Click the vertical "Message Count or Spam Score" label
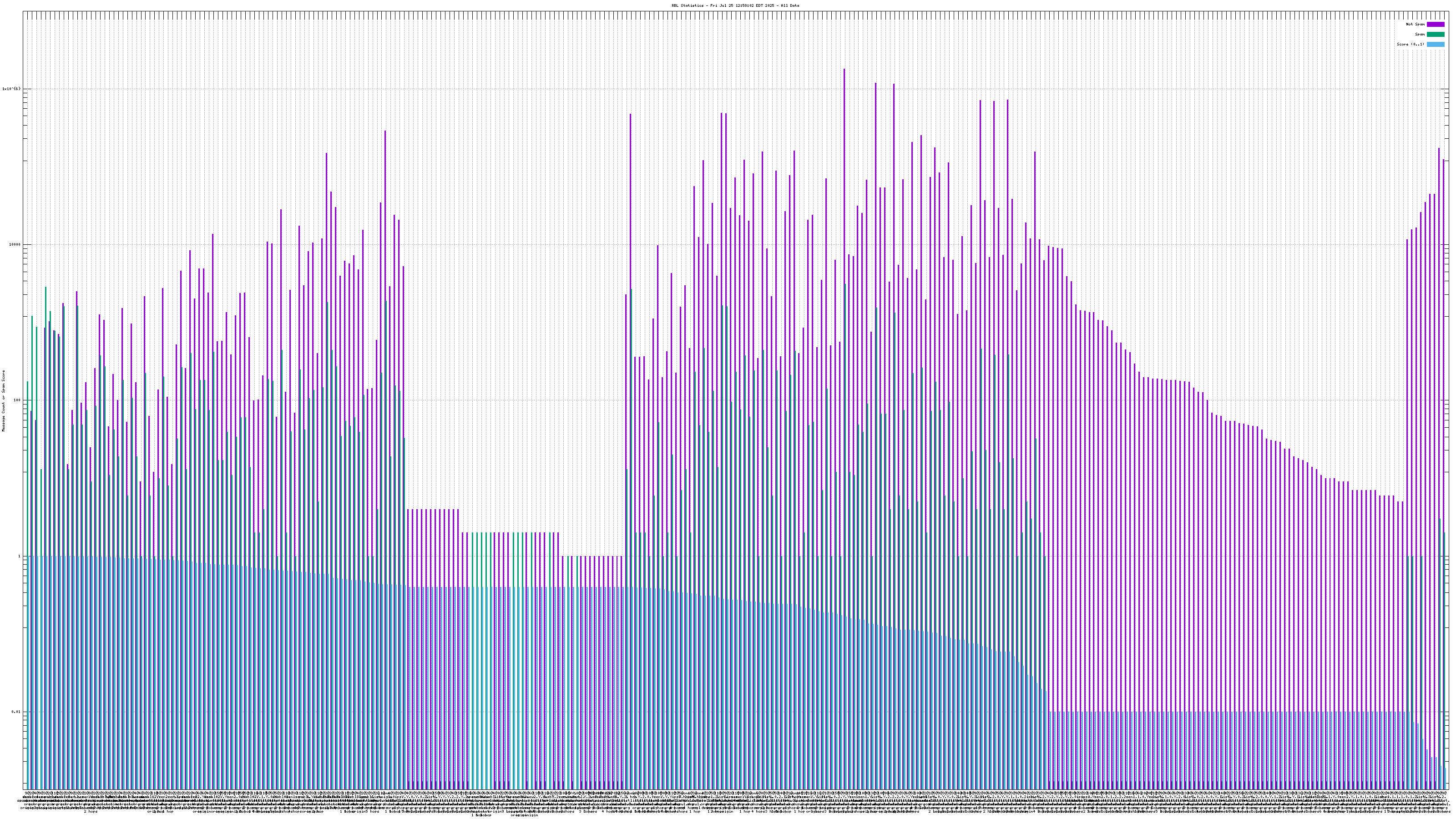Viewport: 1456px width, 819px height. tap(3, 400)
